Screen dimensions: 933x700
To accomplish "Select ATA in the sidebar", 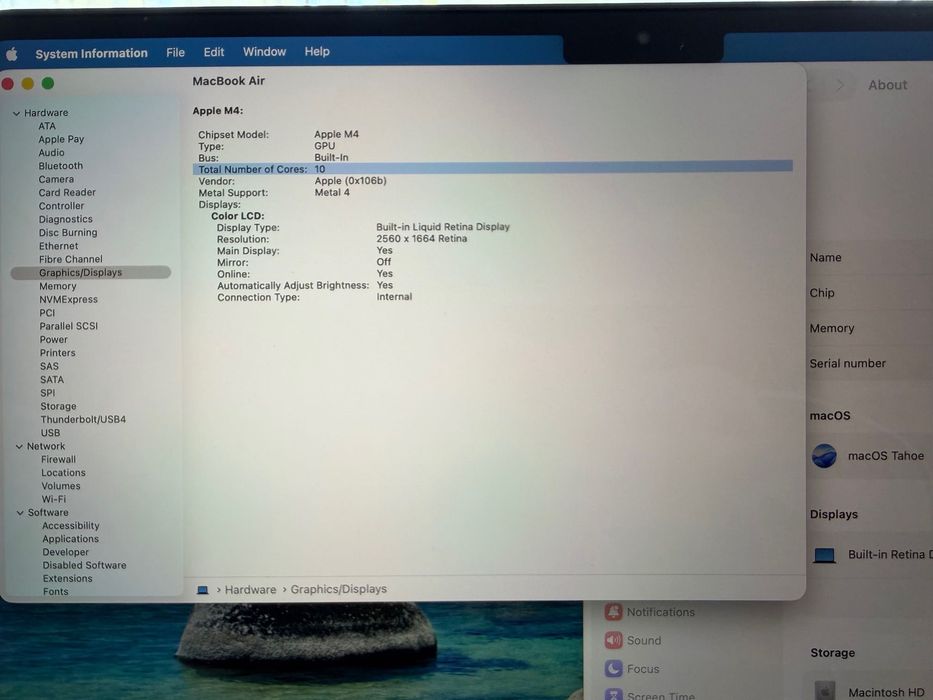I will click(47, 126).
